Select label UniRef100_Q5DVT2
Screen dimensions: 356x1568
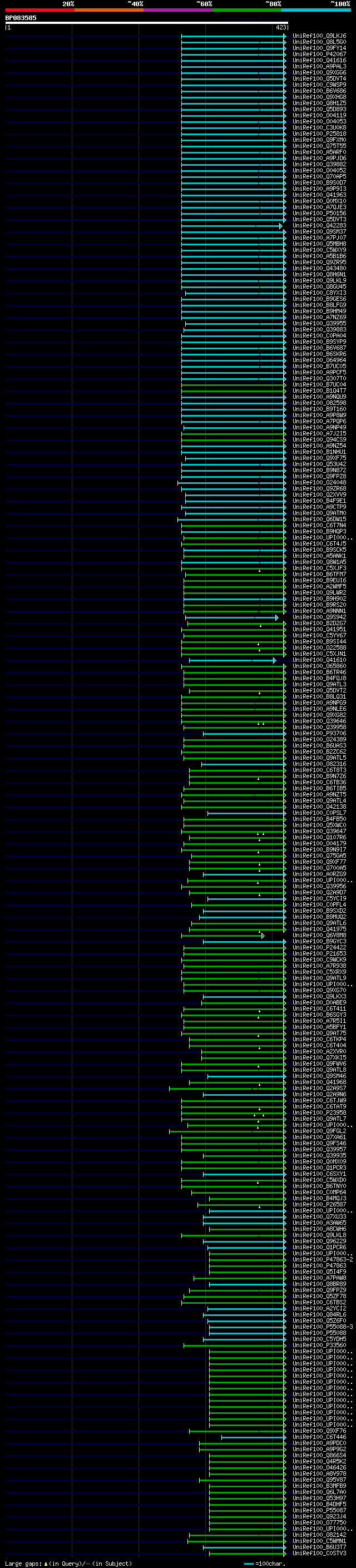click(x=319, y=690)
